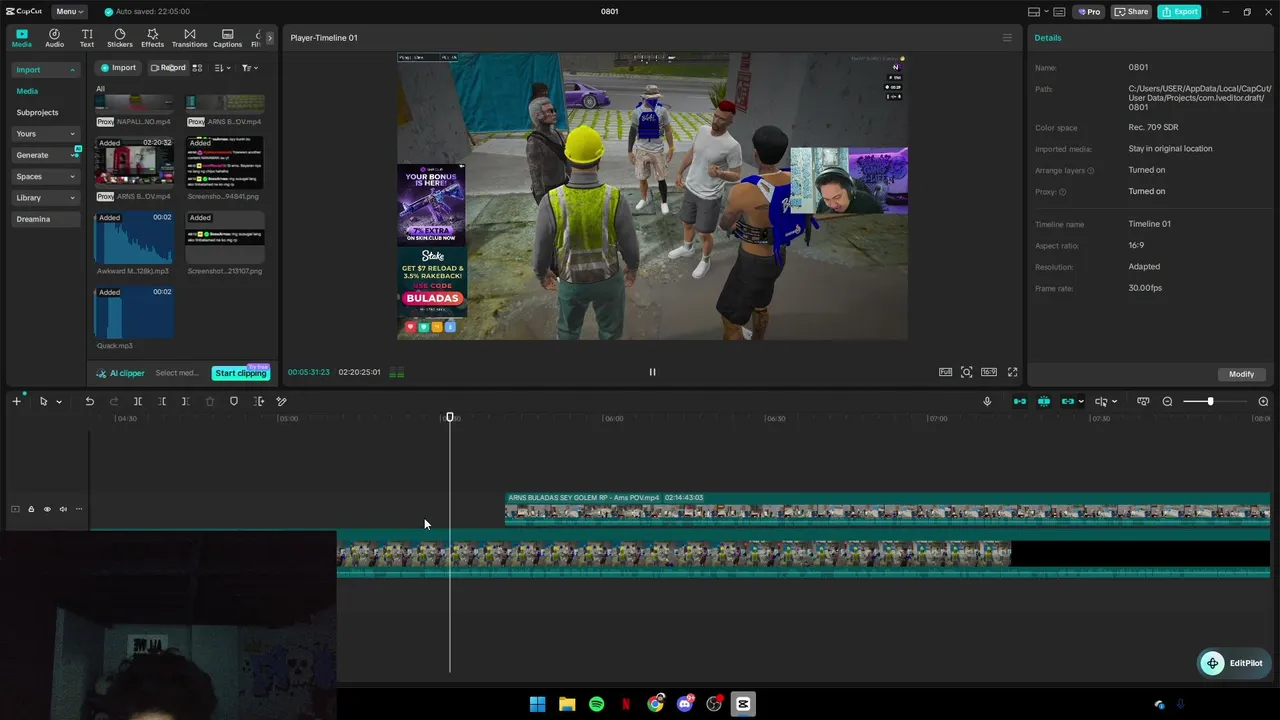Start voiceover recording with microphone icon
Screen dimensions: 1280x720
(987, 401)
